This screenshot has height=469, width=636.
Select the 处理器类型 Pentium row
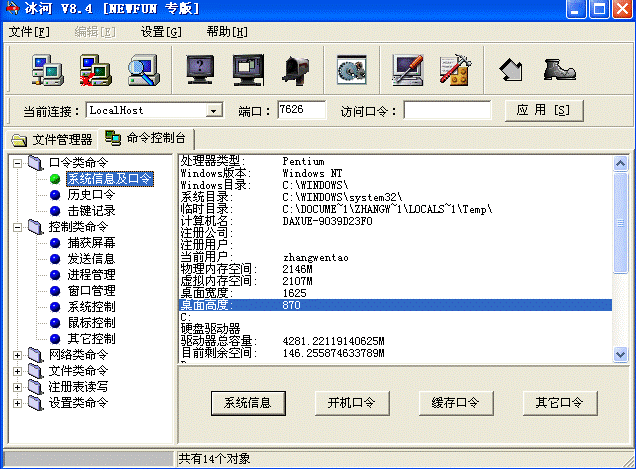(395, 161)
